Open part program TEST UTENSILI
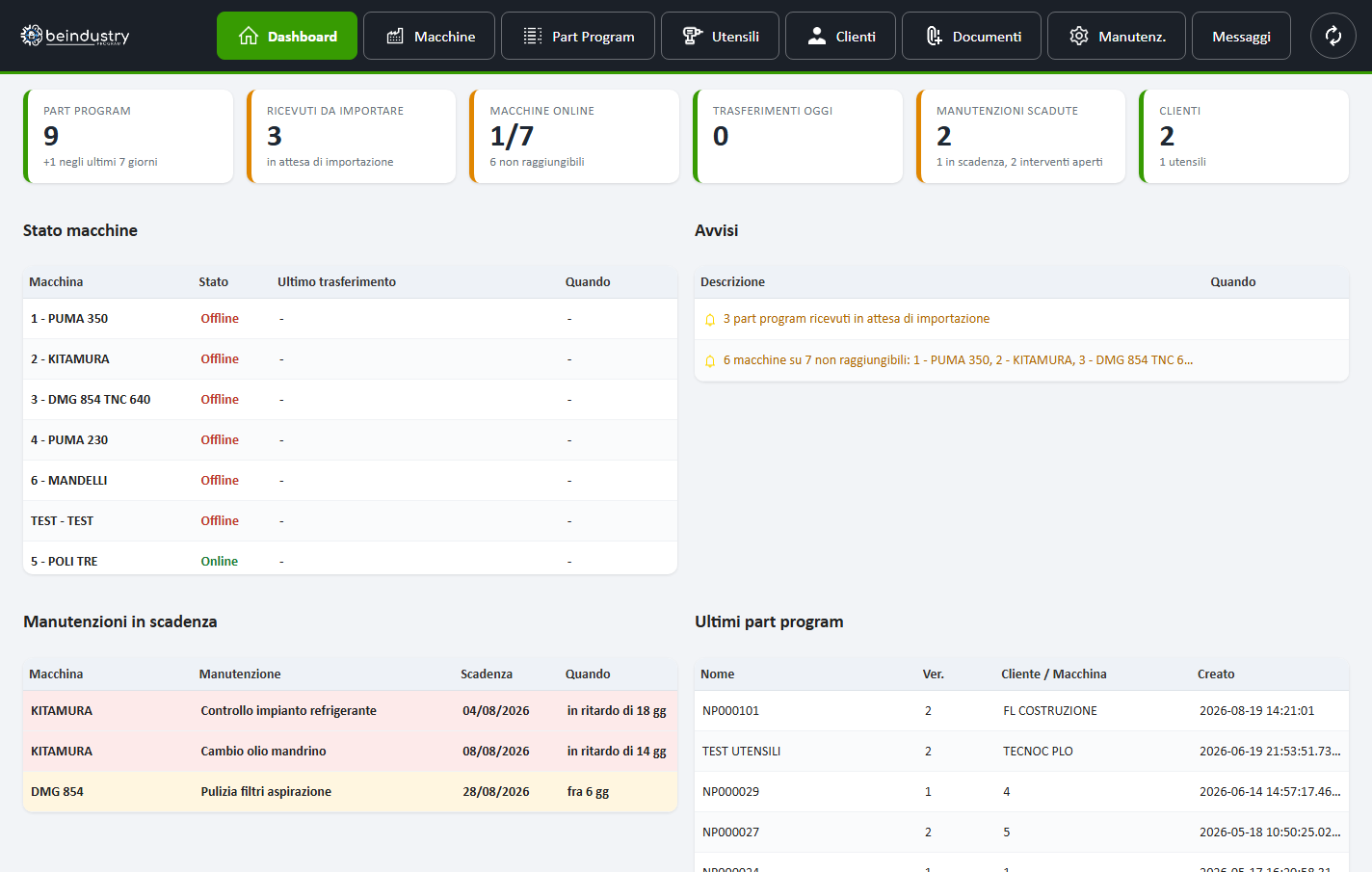This screenshot has height=872, width=1372. (1021, 751)
